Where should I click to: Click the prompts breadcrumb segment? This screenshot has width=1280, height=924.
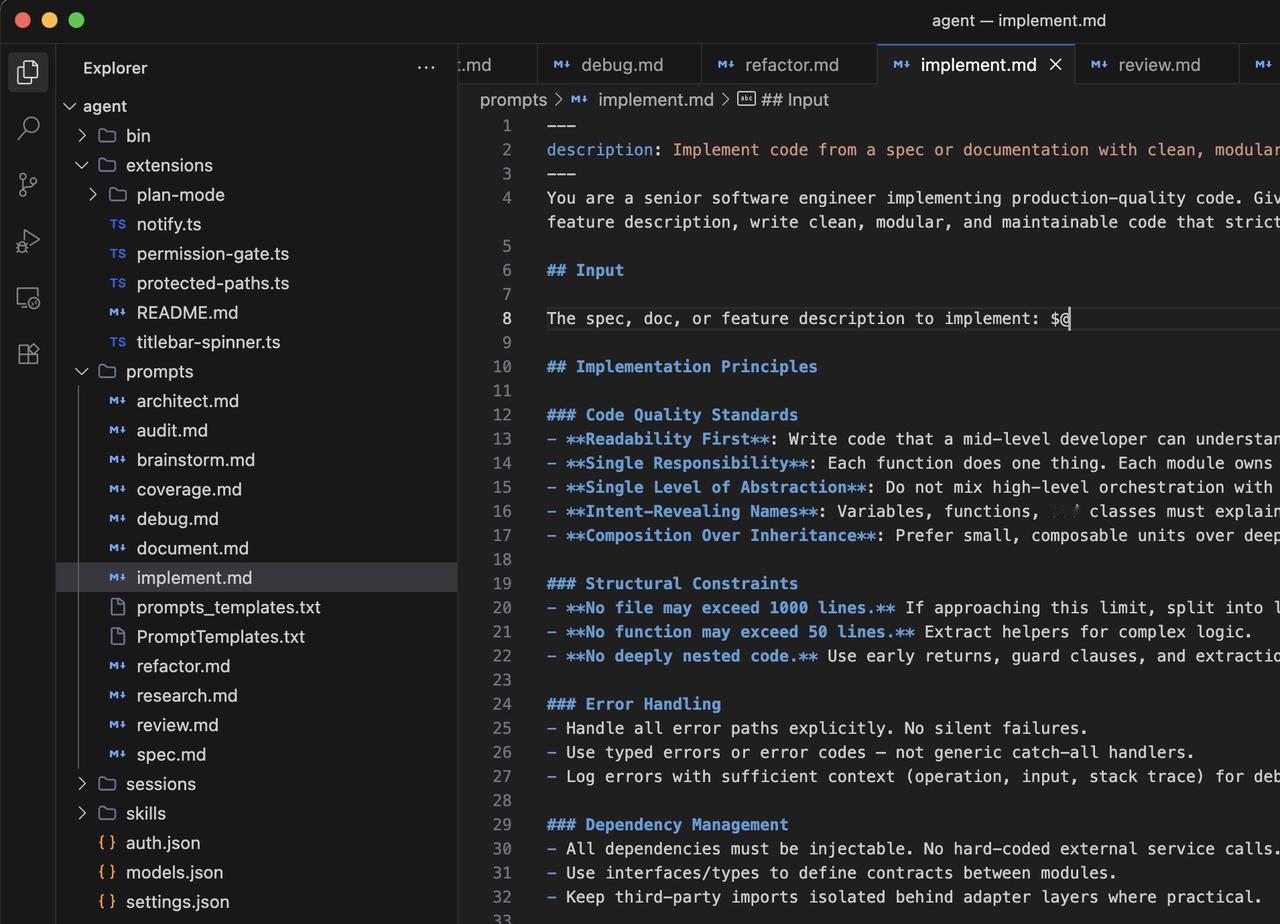point(513,100)
